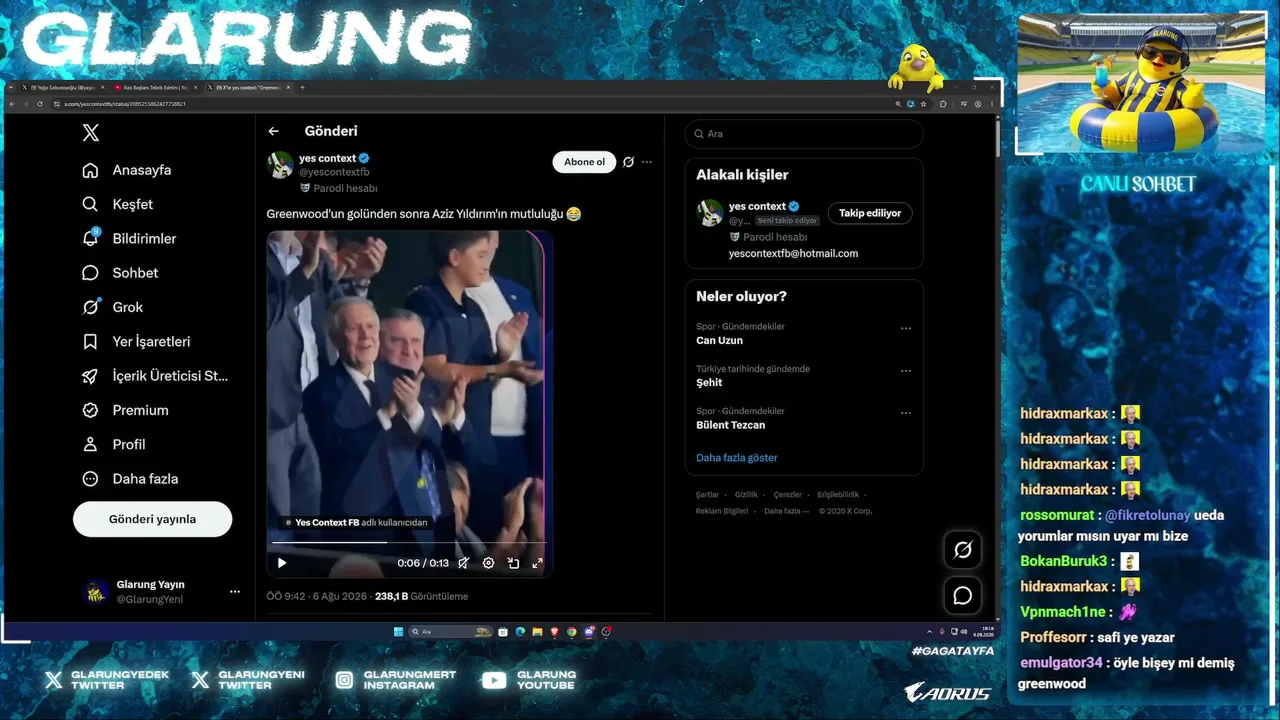This screenshot has height=720, width=1280.
Task: Open the post's more options menu
Action: [647, 162]
